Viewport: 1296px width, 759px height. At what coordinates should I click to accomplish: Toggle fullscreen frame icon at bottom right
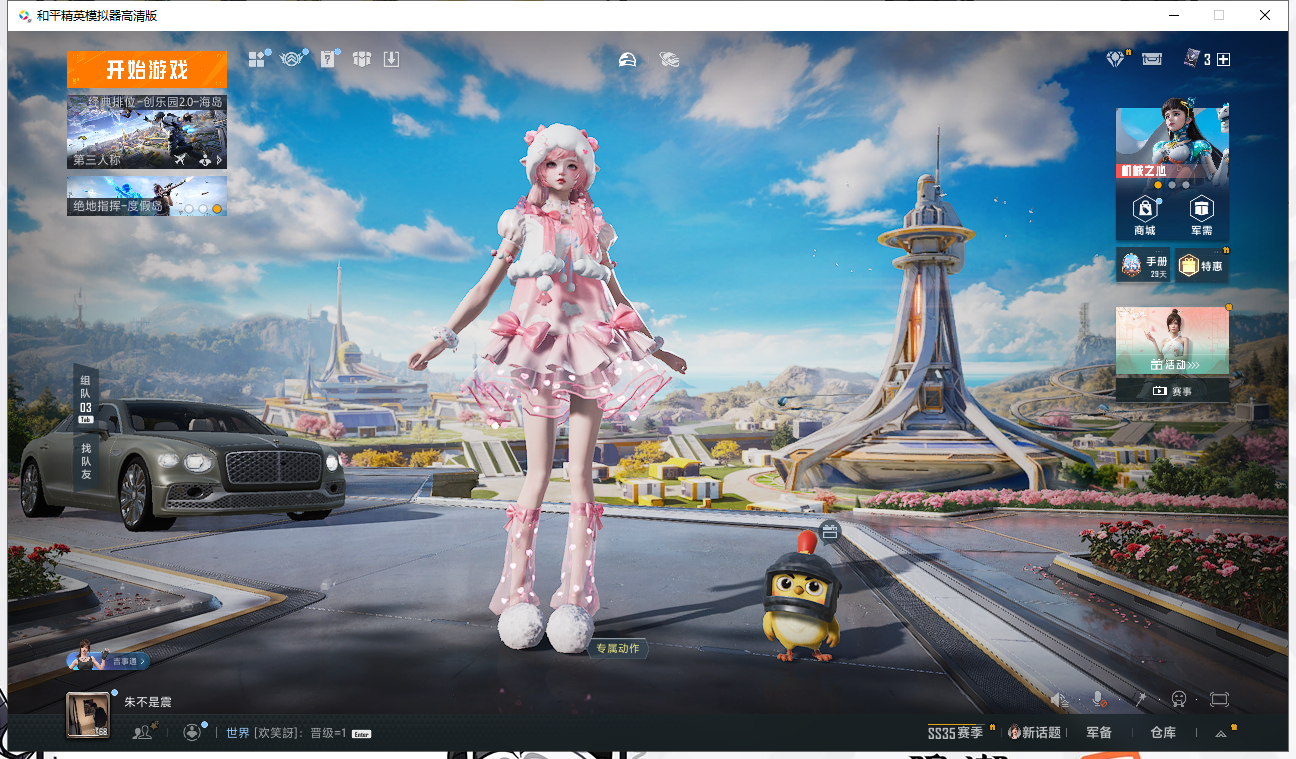[x=1218, y=699]
